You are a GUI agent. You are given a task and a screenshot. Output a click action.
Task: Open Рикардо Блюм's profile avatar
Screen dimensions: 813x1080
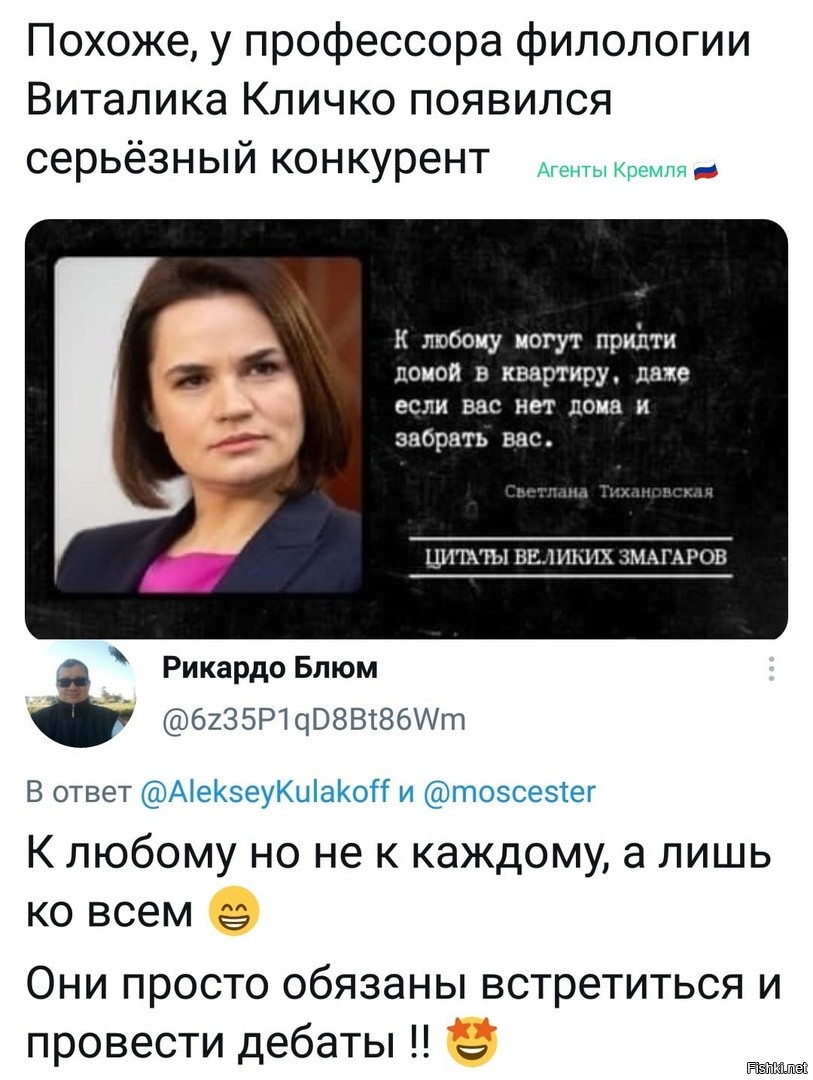[x=81, y=694]
